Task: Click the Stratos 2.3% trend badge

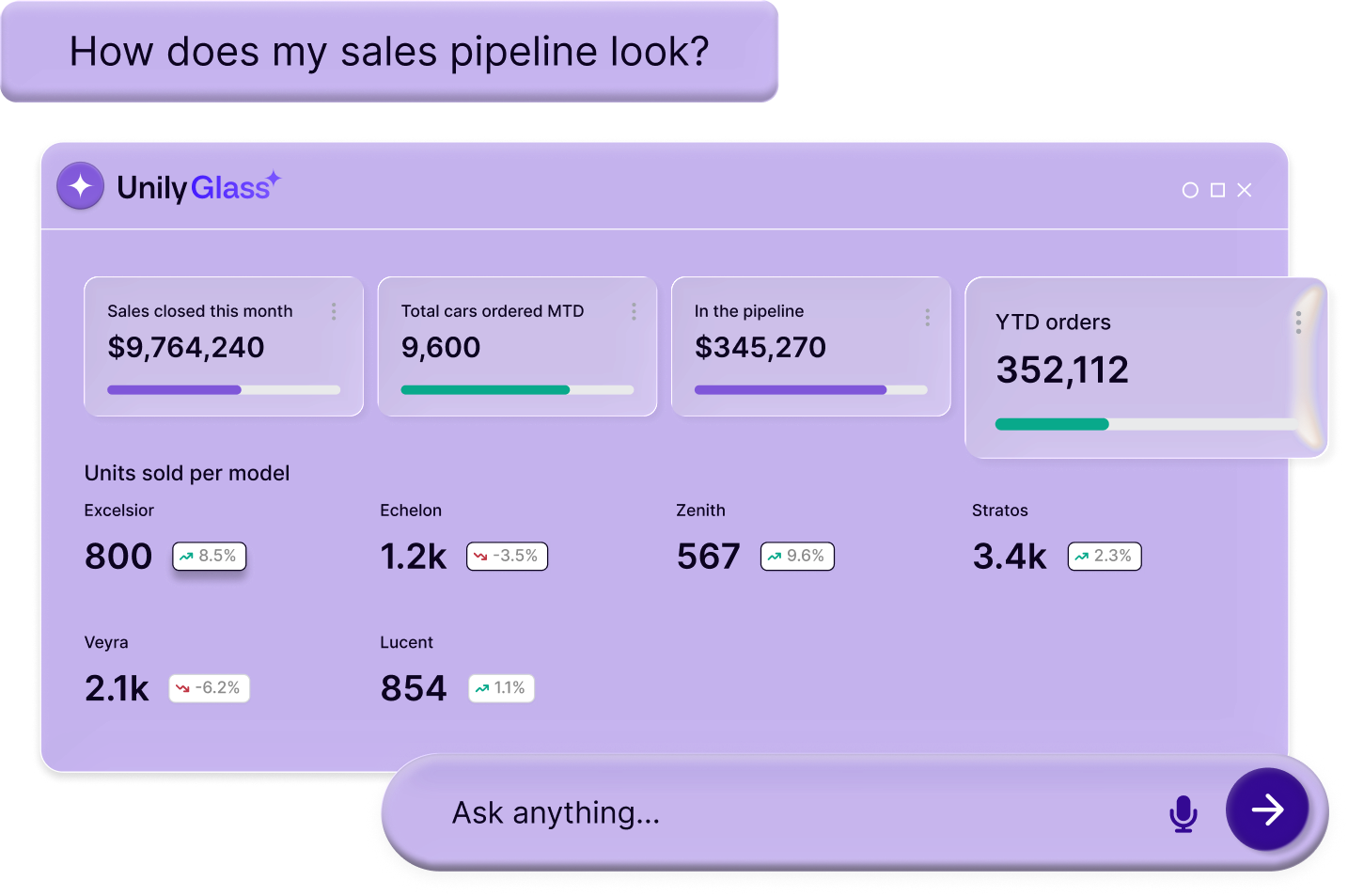Action: coord(1105,557)
